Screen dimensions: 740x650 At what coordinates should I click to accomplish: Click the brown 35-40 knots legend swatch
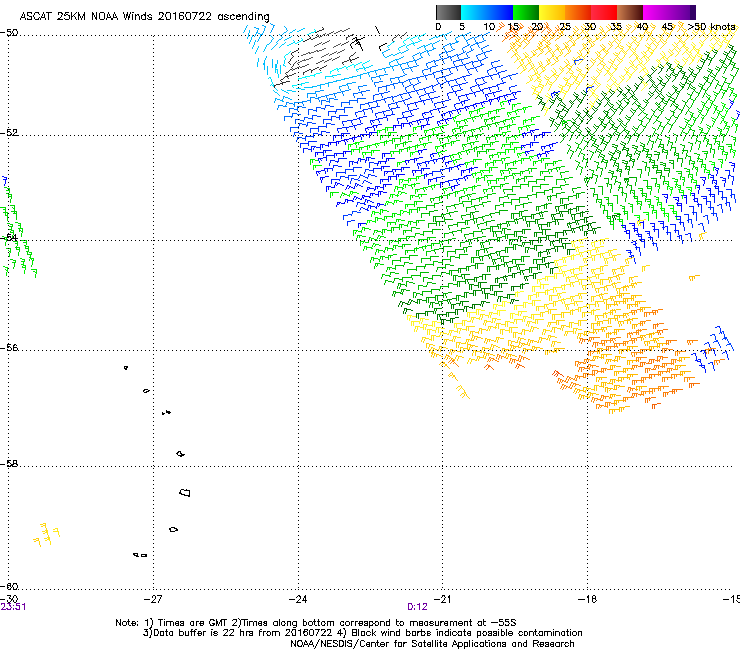click(630, 12)
